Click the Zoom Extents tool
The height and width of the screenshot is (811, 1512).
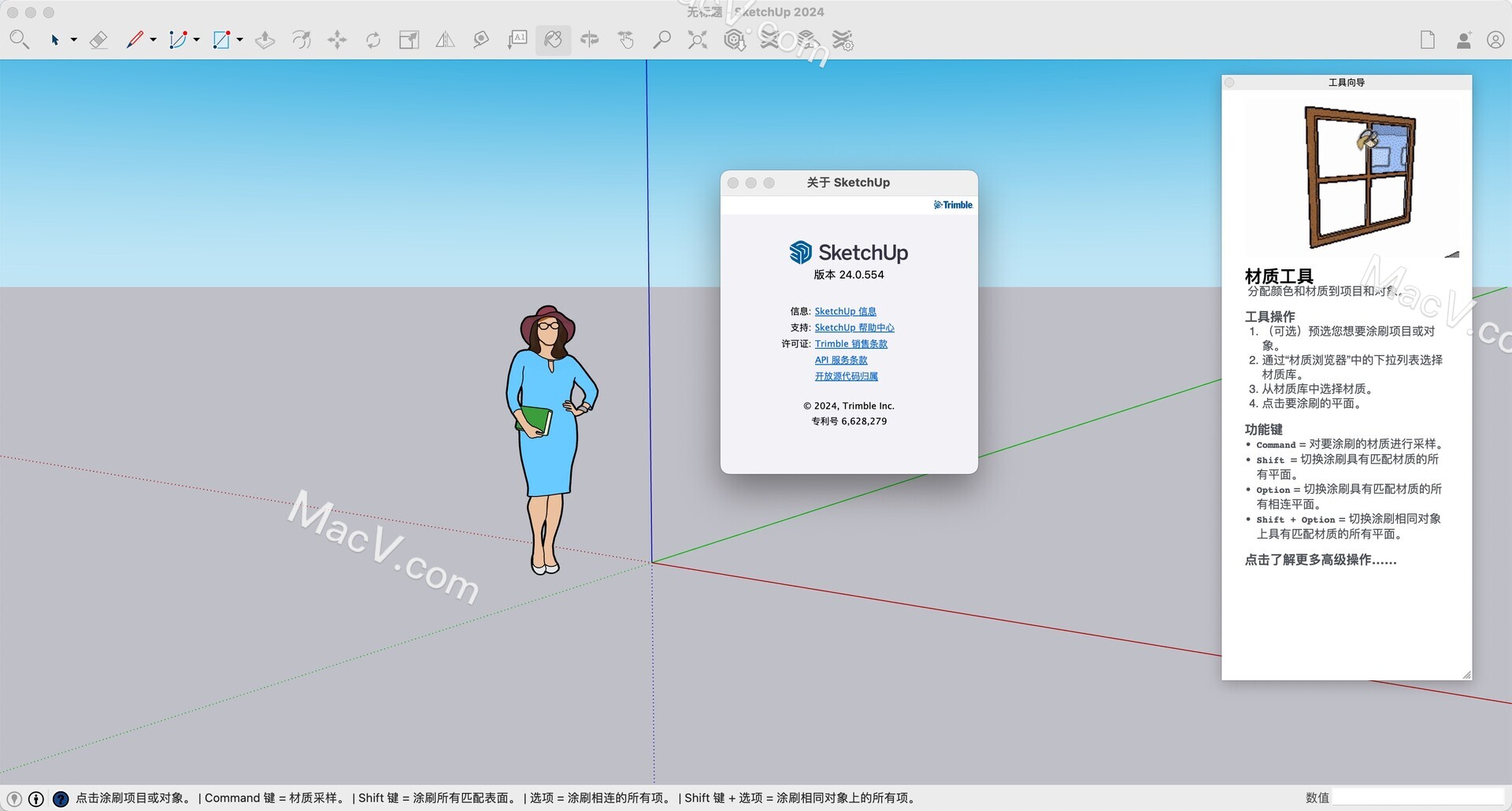click(698, 39)
